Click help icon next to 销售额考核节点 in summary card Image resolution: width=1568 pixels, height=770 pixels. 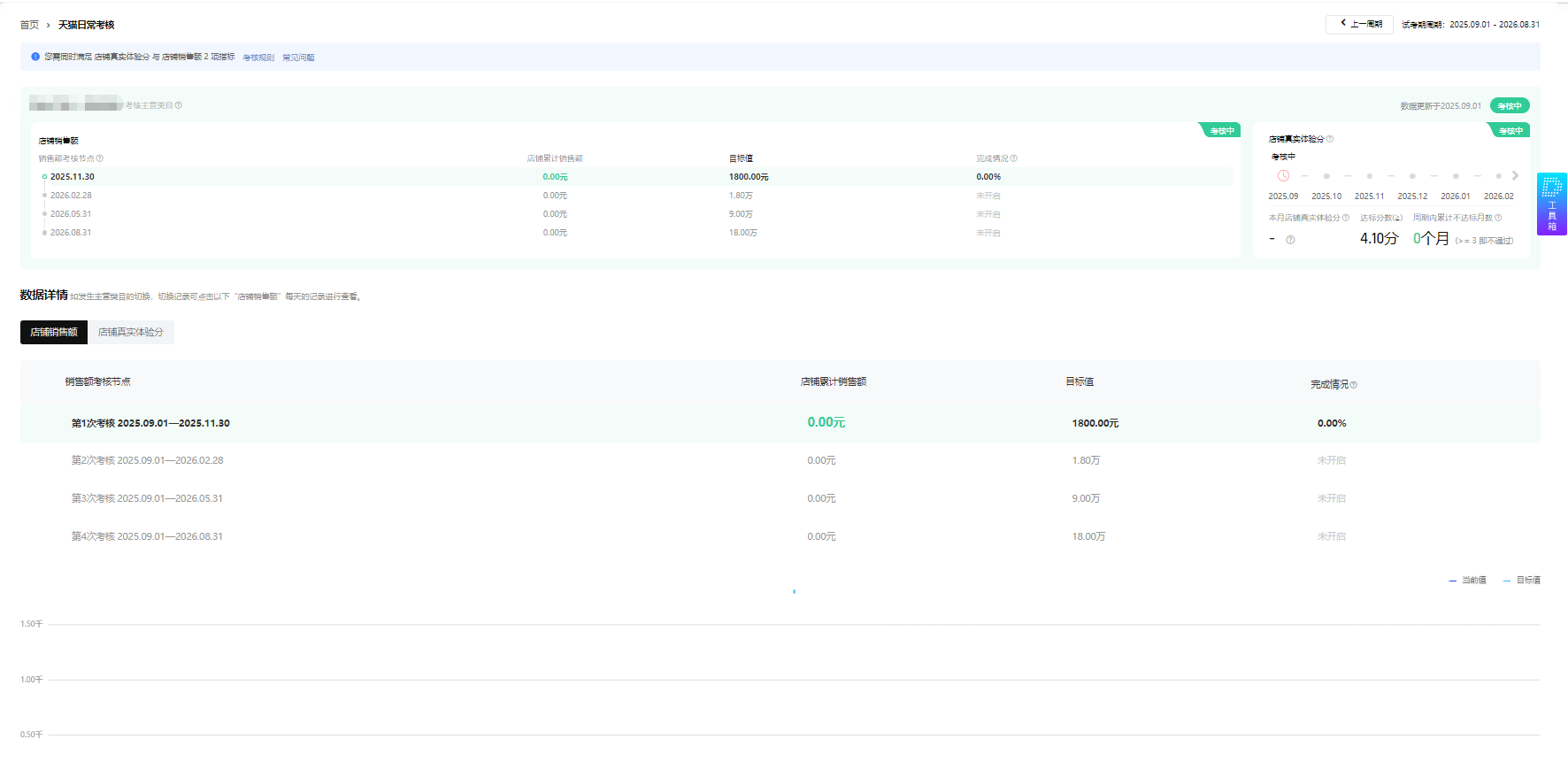(100, 158)
